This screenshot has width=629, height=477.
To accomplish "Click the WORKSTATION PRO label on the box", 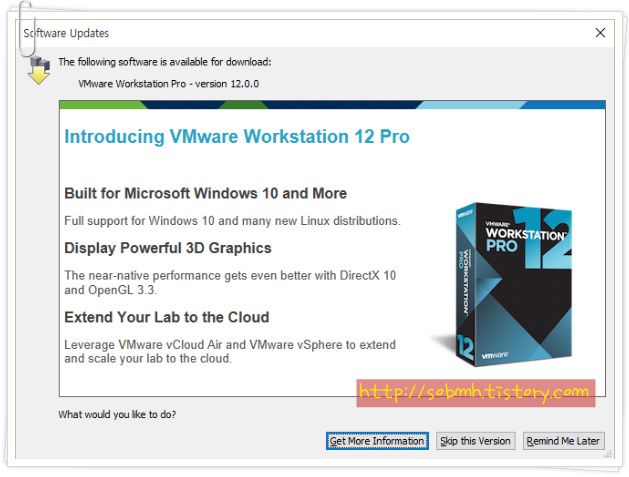I will [x=523, y=238].
